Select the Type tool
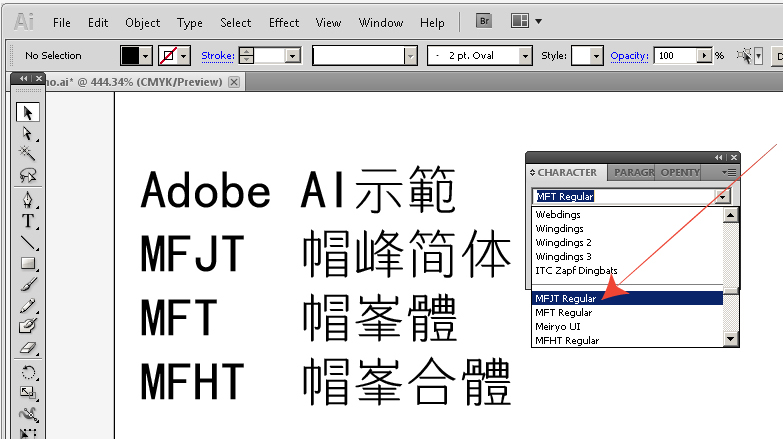This screenshot has height=439, width=783. pos(27,221)
